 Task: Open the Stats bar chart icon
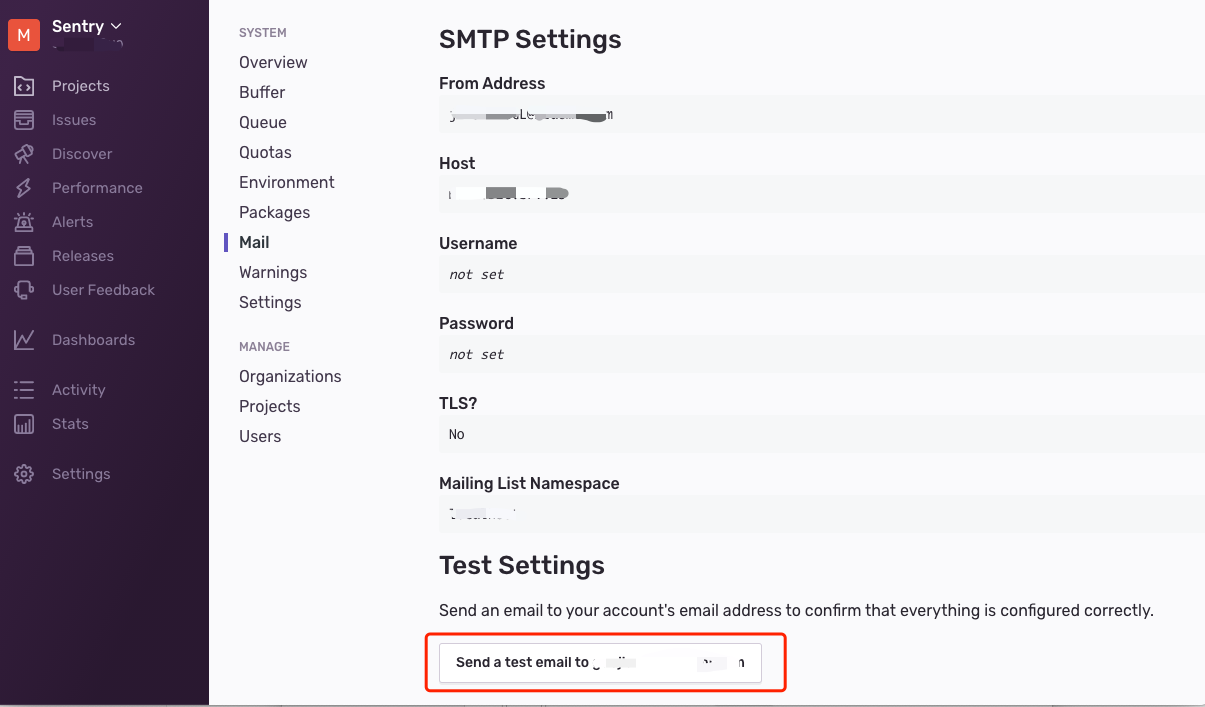(24, 424)
